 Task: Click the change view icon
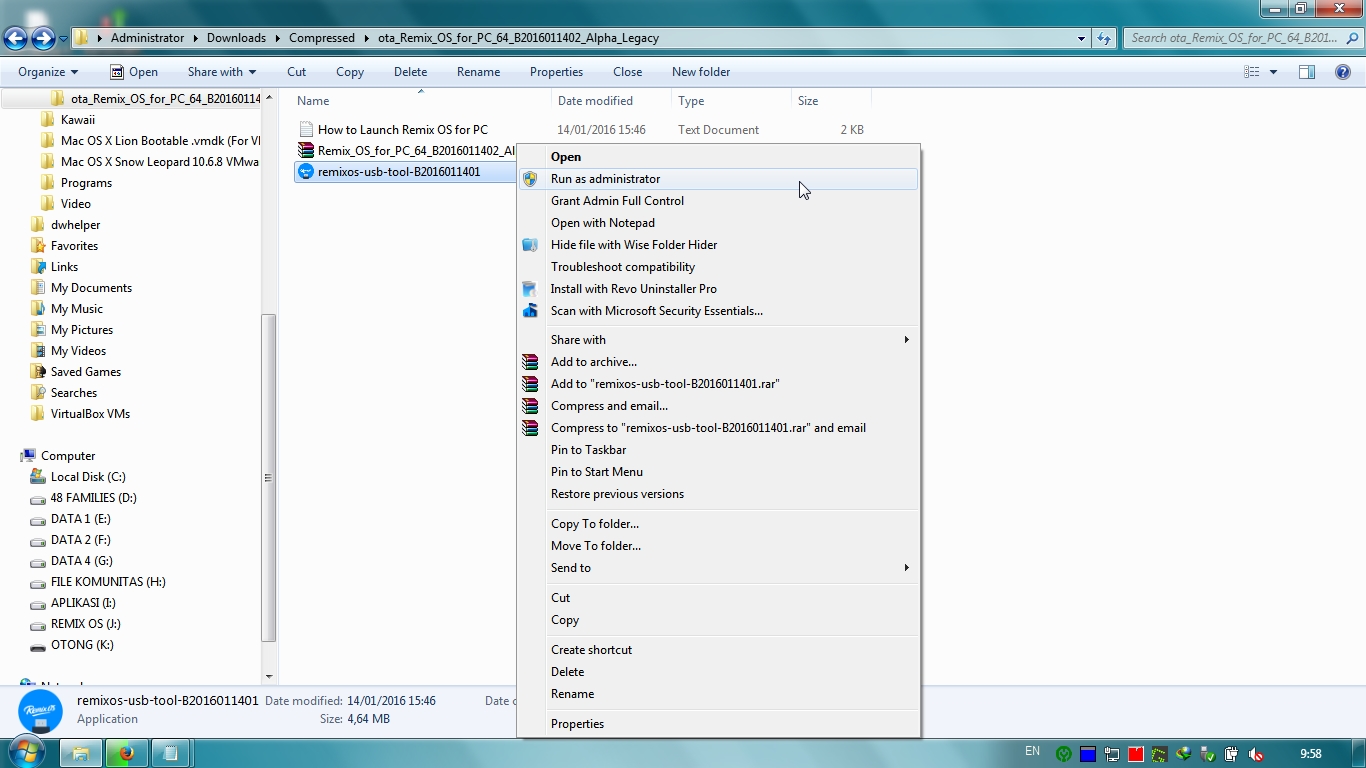click(x=1251, y=72)
